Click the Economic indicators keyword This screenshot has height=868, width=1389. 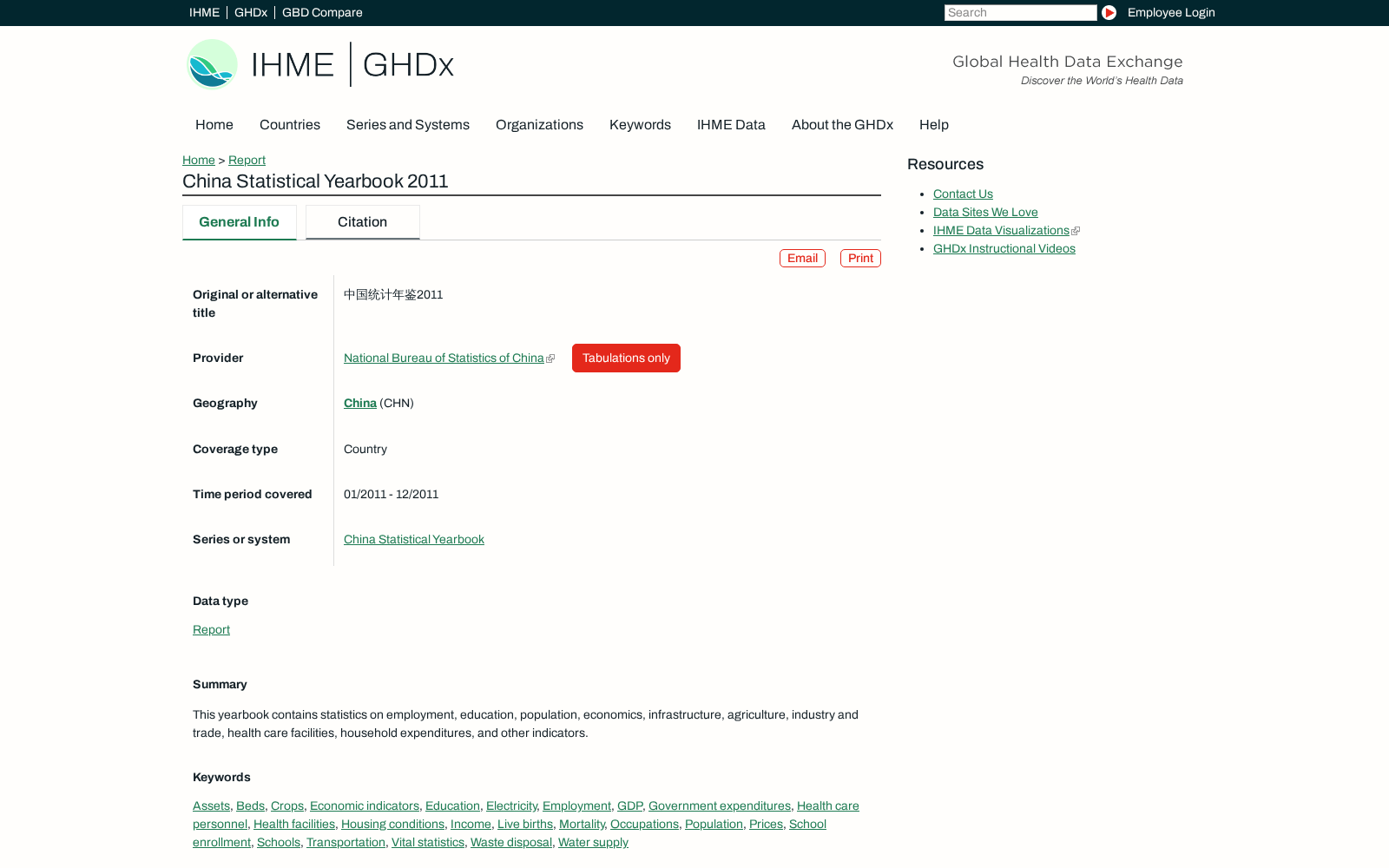tap(365, 806)
